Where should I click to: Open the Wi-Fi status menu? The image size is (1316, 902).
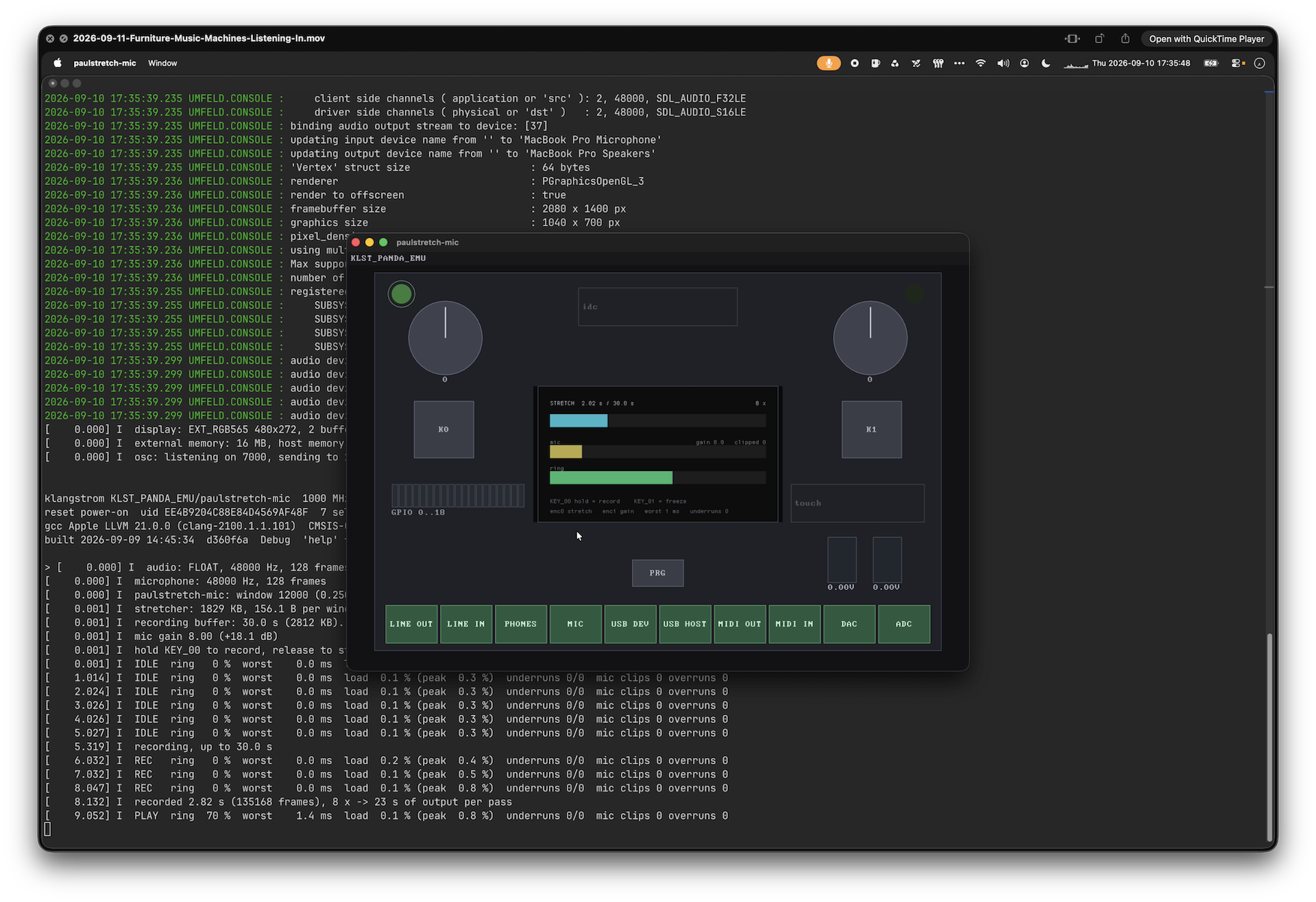coord(981,63)
